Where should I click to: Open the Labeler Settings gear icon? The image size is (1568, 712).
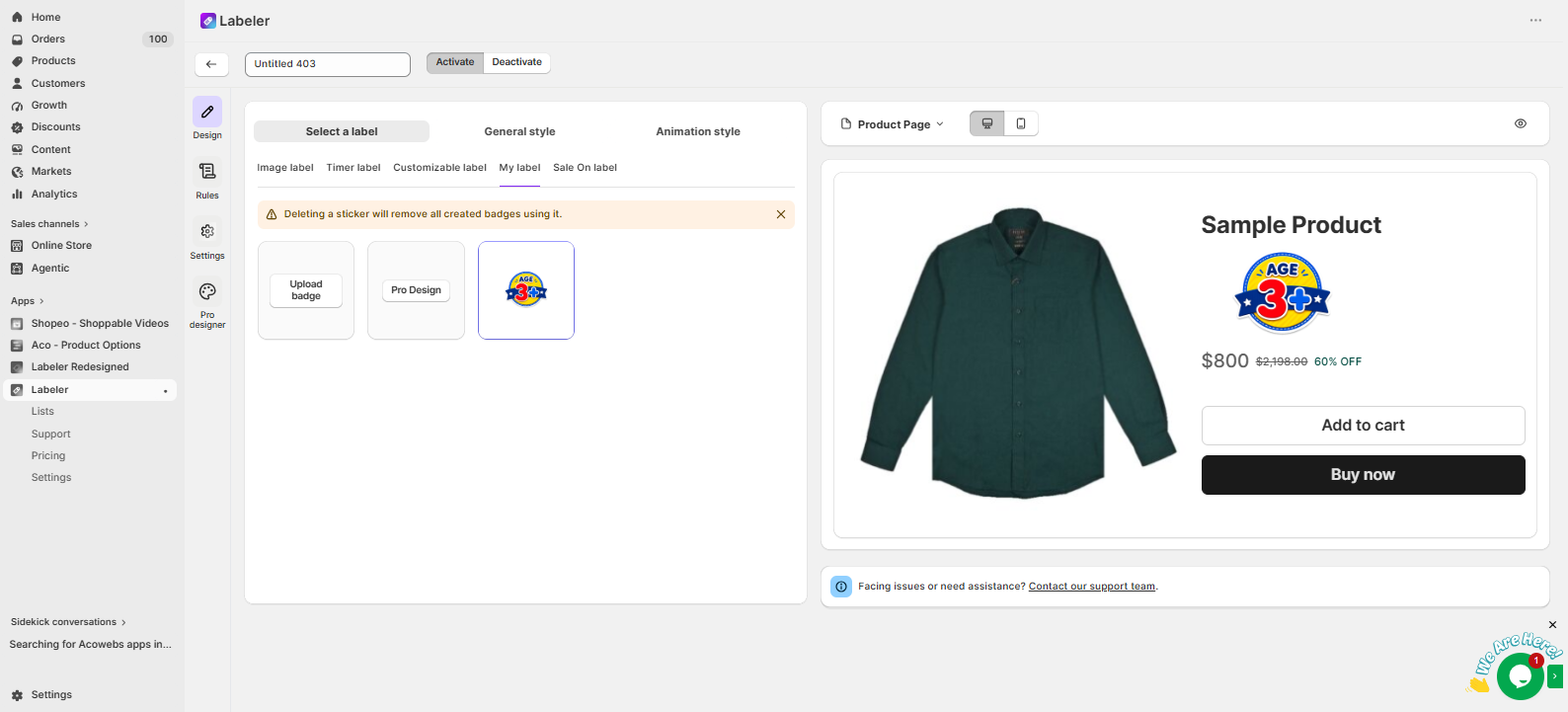click(x=207, y=231)
